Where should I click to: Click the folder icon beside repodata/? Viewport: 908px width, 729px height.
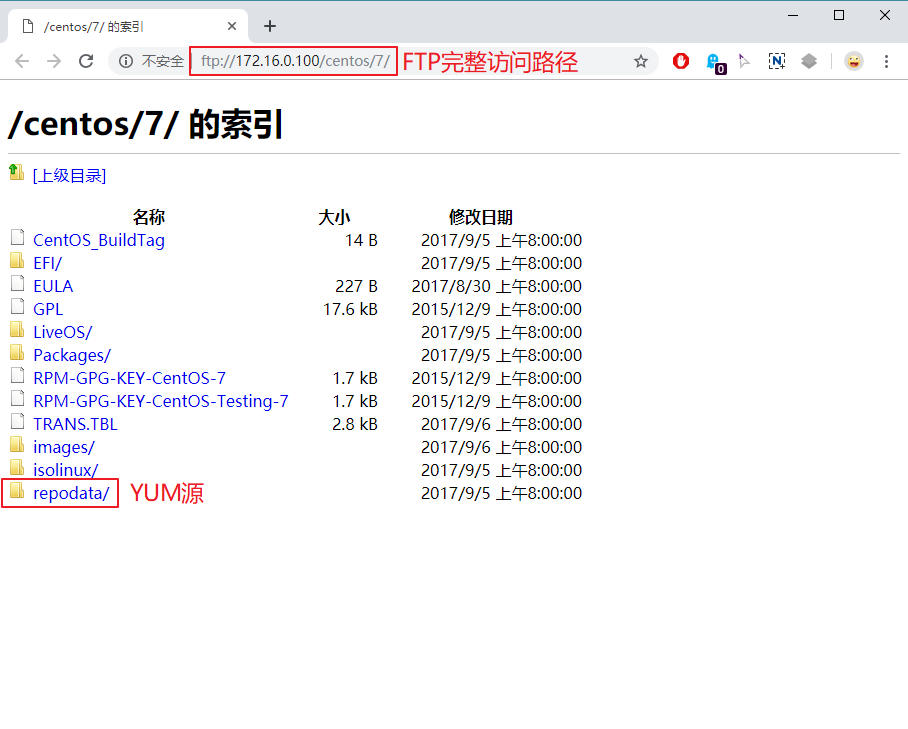pos(17,490)
